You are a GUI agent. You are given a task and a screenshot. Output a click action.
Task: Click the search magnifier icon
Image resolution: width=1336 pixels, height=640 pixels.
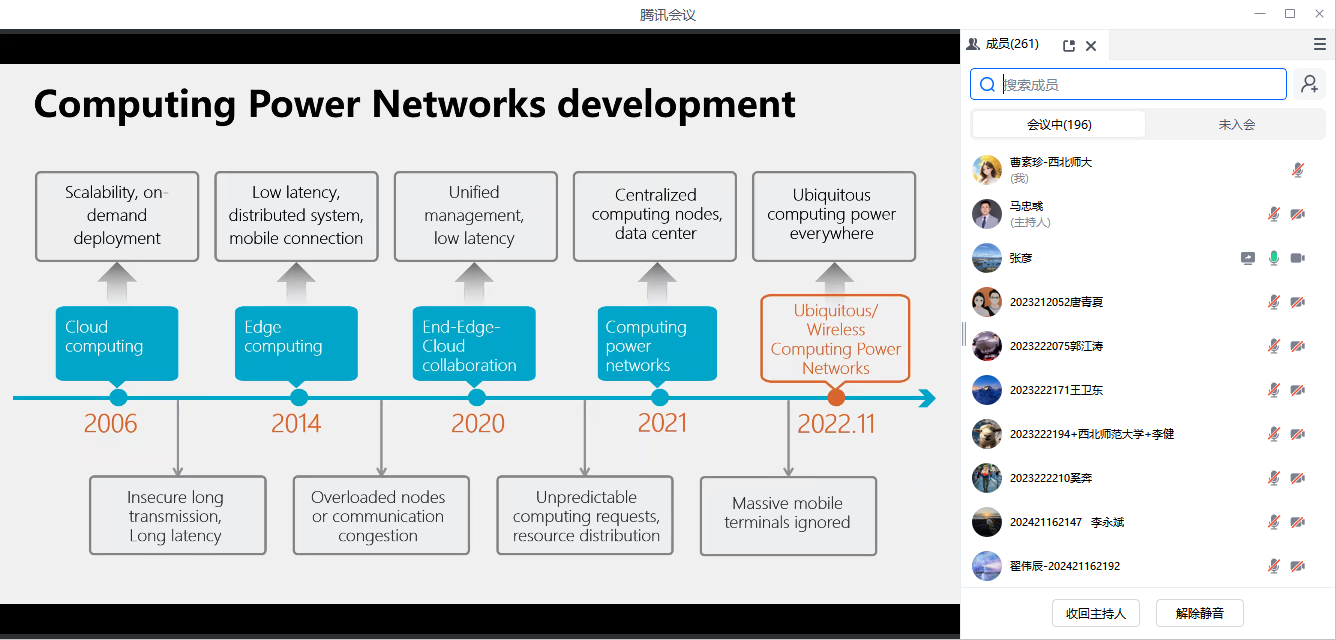pos(987,85)
